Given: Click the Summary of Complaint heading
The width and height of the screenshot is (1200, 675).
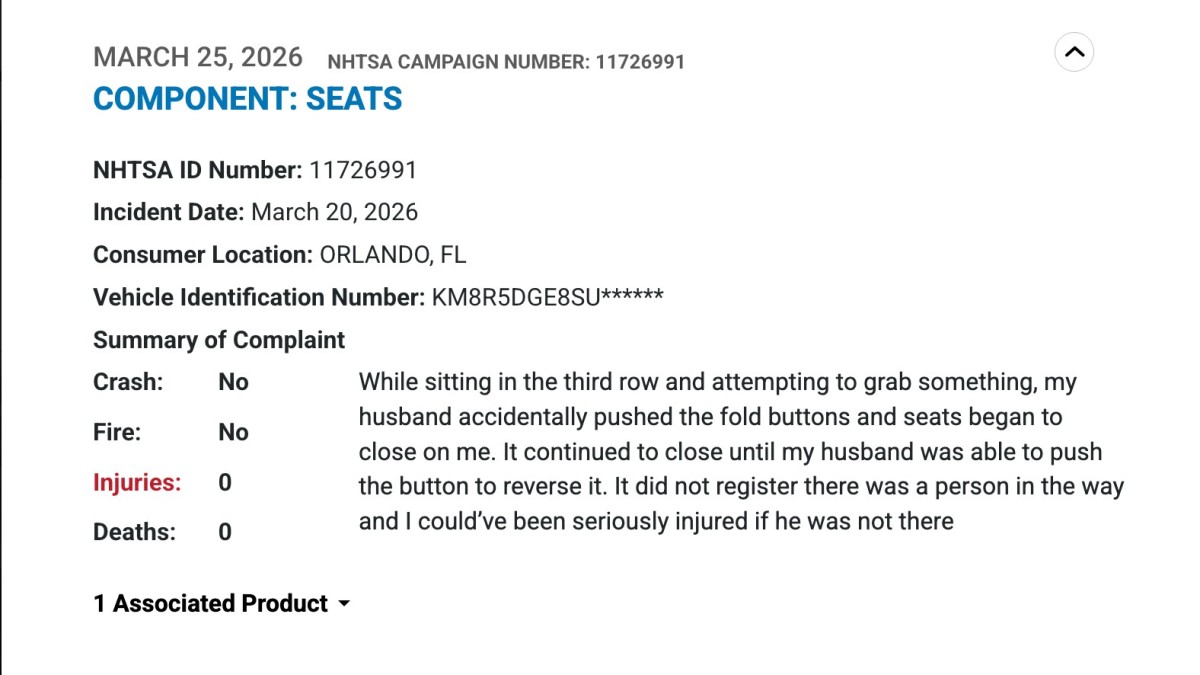Looking at the screenshot, I should [x=219, y=340].
